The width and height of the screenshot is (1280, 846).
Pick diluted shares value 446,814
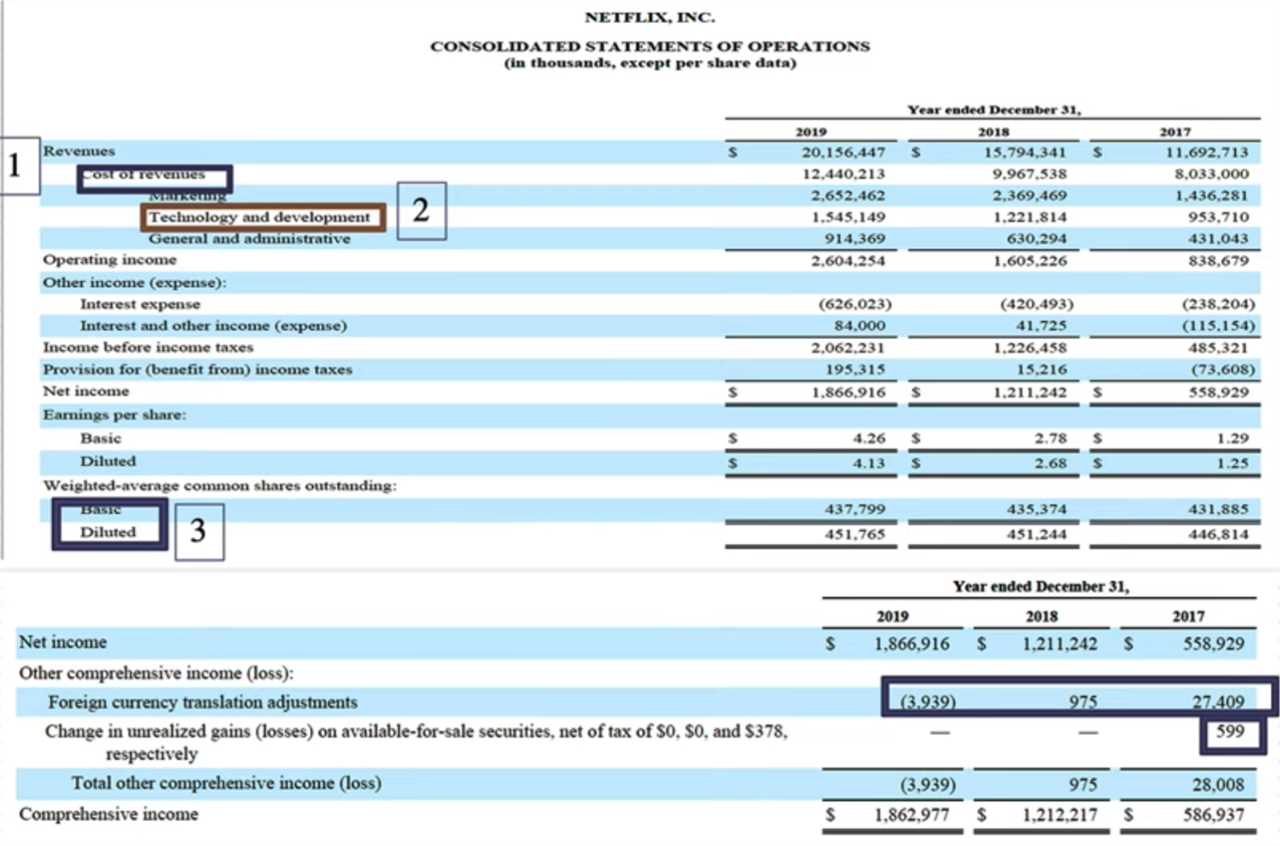(1218, 533)
